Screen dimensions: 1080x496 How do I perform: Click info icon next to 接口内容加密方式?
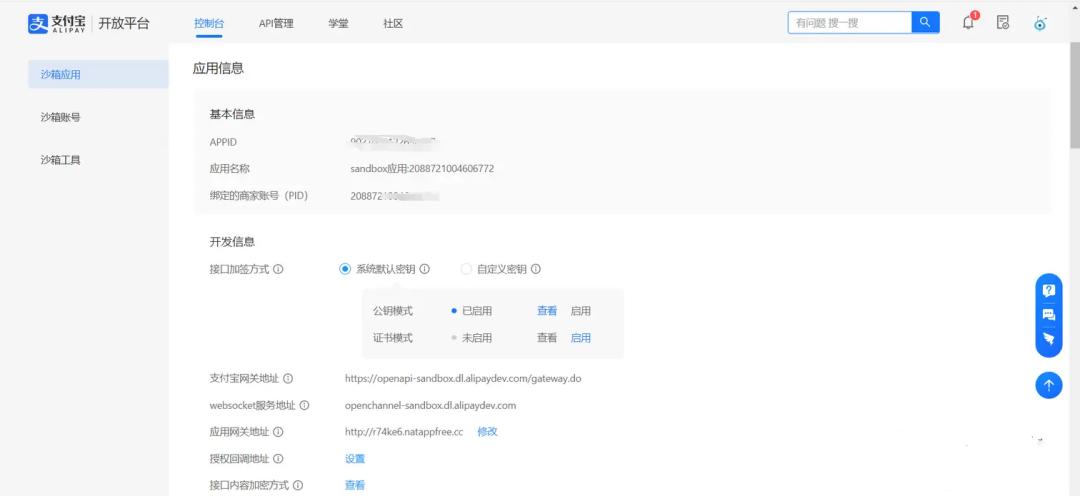tap(298, 485)
